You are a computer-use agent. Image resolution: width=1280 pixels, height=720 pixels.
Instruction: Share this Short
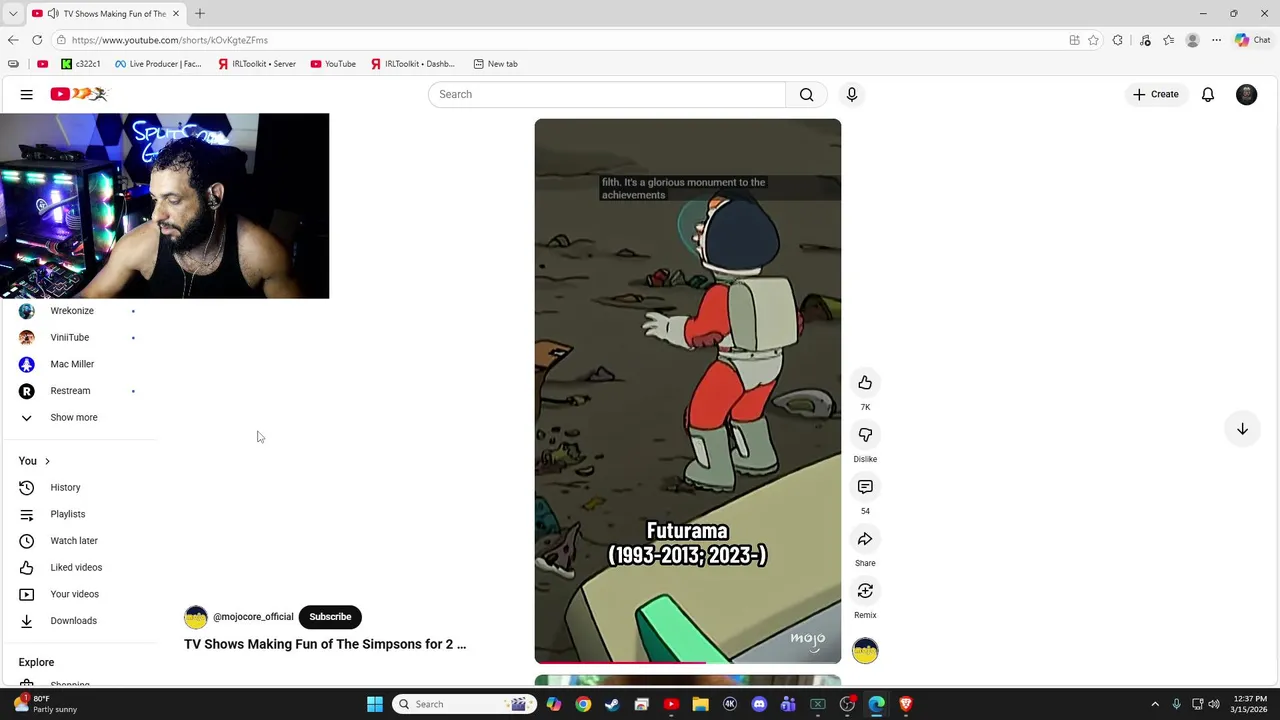(x=865, y=539)
